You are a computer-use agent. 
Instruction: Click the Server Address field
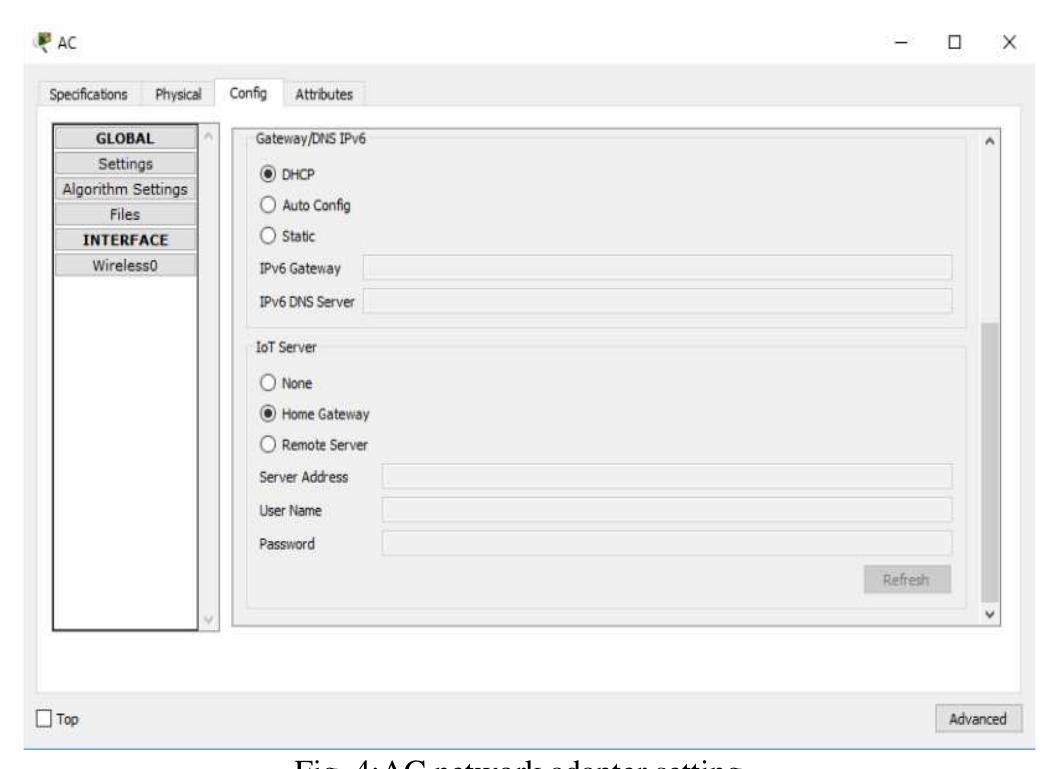666,476
